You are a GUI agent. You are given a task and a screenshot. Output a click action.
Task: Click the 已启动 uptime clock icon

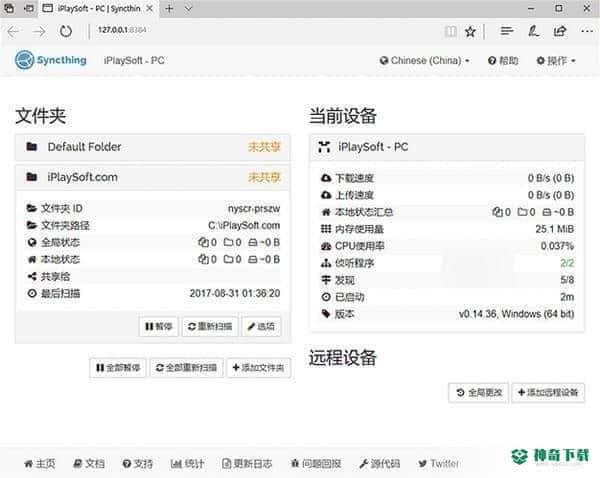click(326, 297)
